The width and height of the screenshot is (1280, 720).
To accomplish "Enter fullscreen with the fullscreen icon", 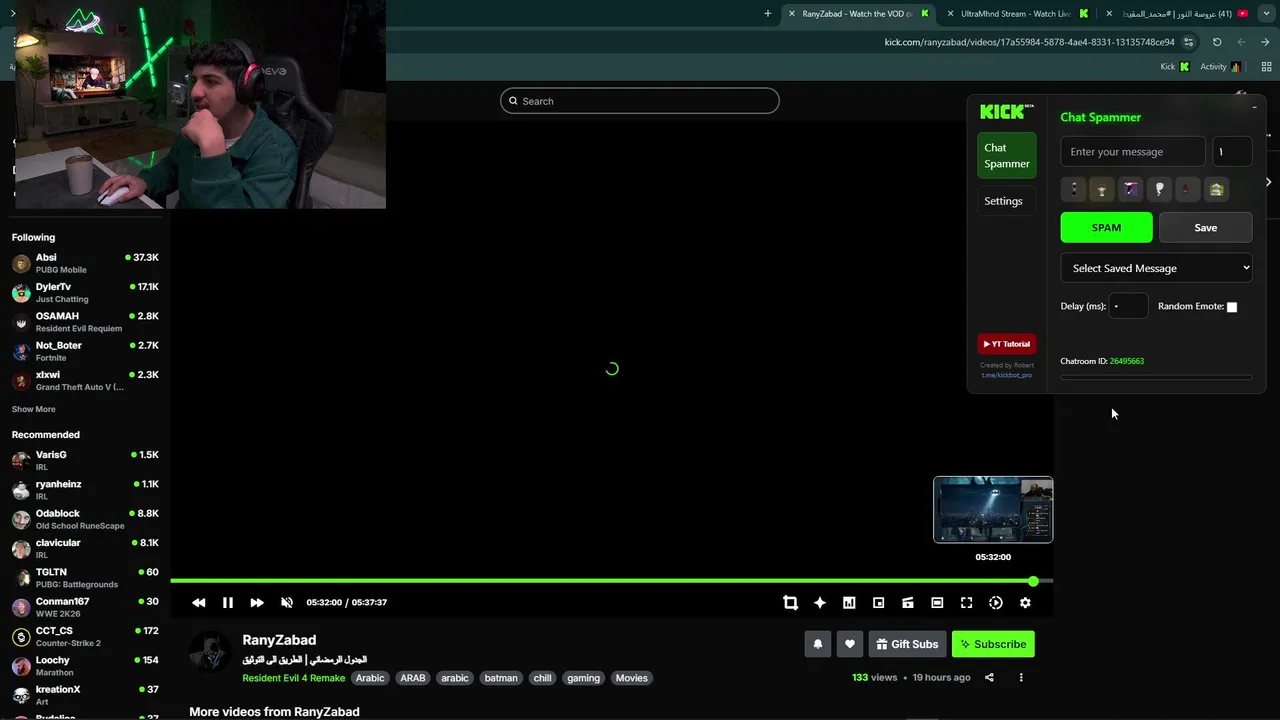I will (966, 602).
